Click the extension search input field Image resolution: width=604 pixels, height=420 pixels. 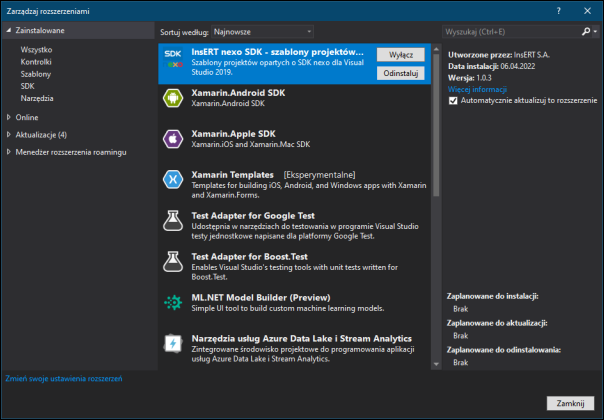[x=510, y=31]
